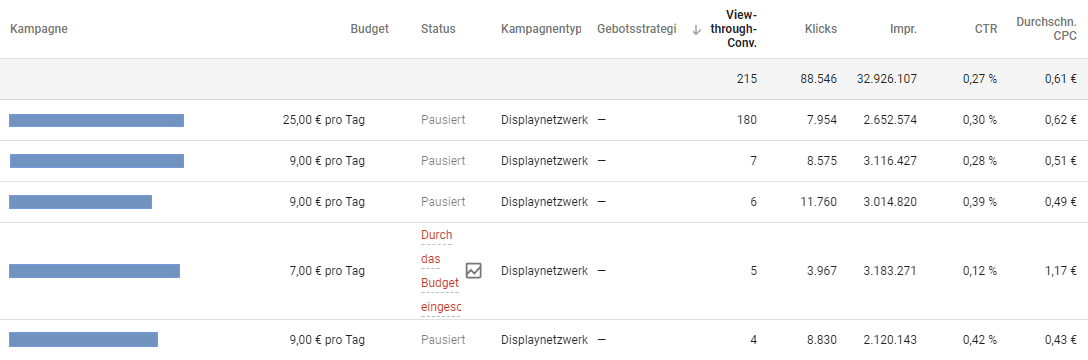Open the campaign with 25,00 € budget

click(96, 120)
